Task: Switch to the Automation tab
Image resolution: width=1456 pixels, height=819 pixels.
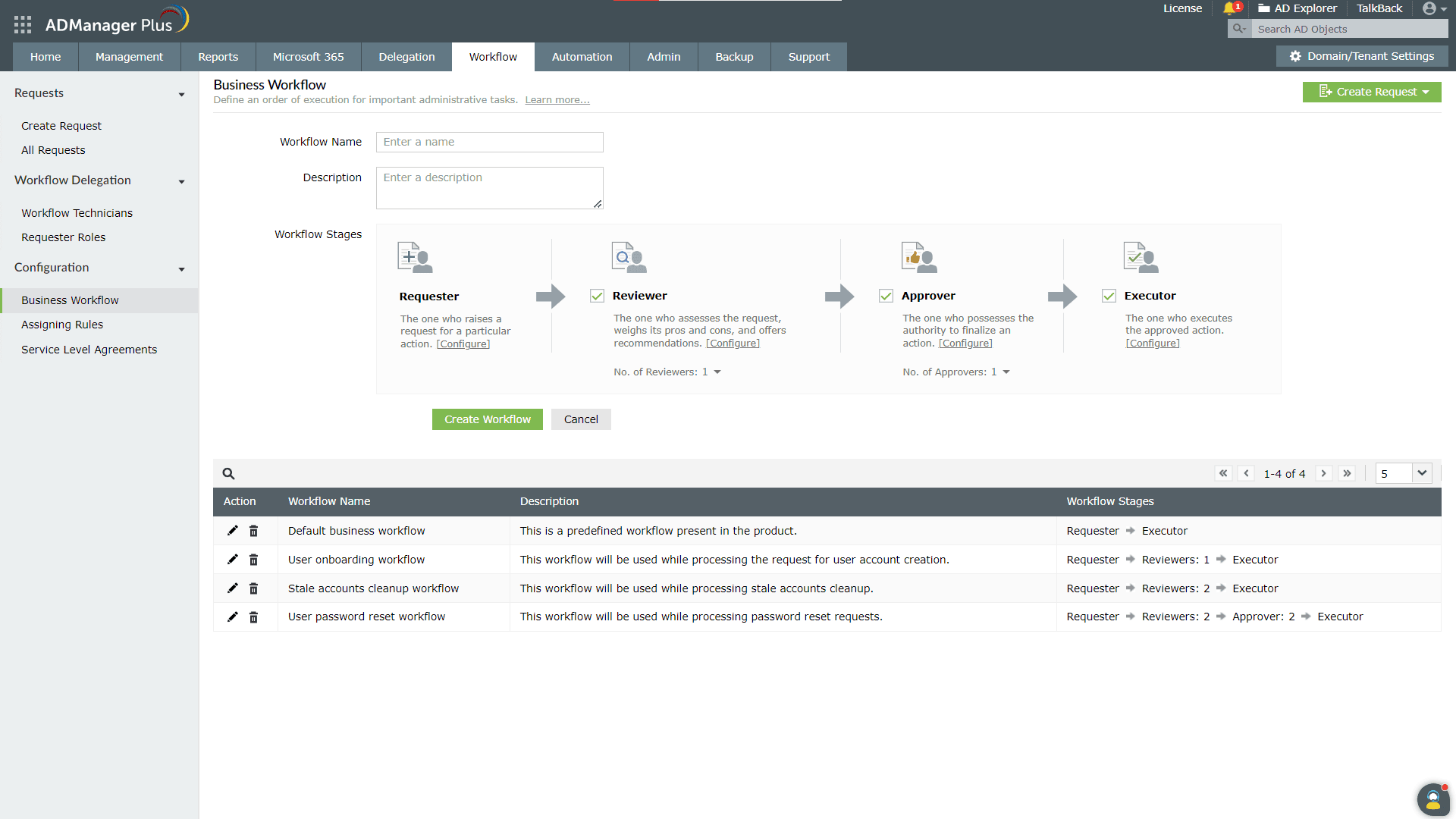Action: [x=582, y=57]
